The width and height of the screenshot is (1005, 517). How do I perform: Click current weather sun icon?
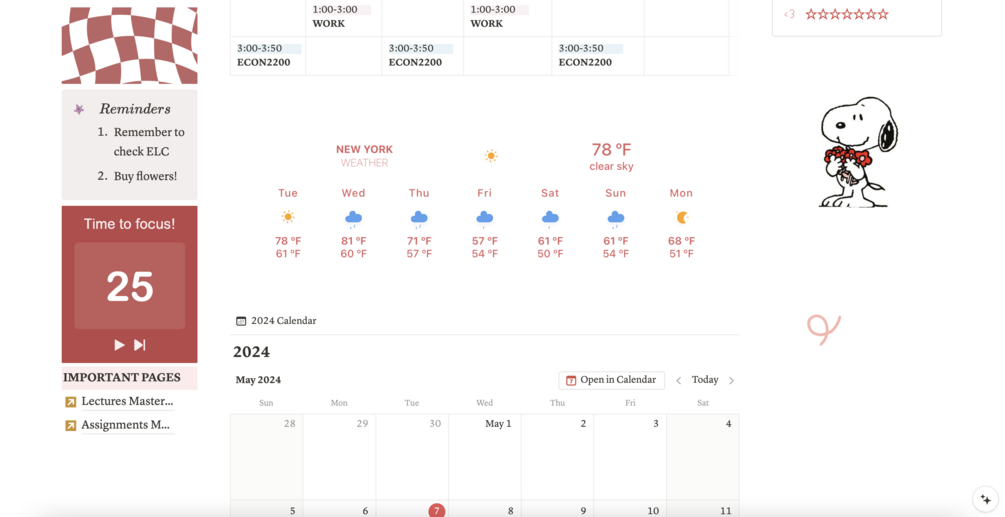coord(491,156)
